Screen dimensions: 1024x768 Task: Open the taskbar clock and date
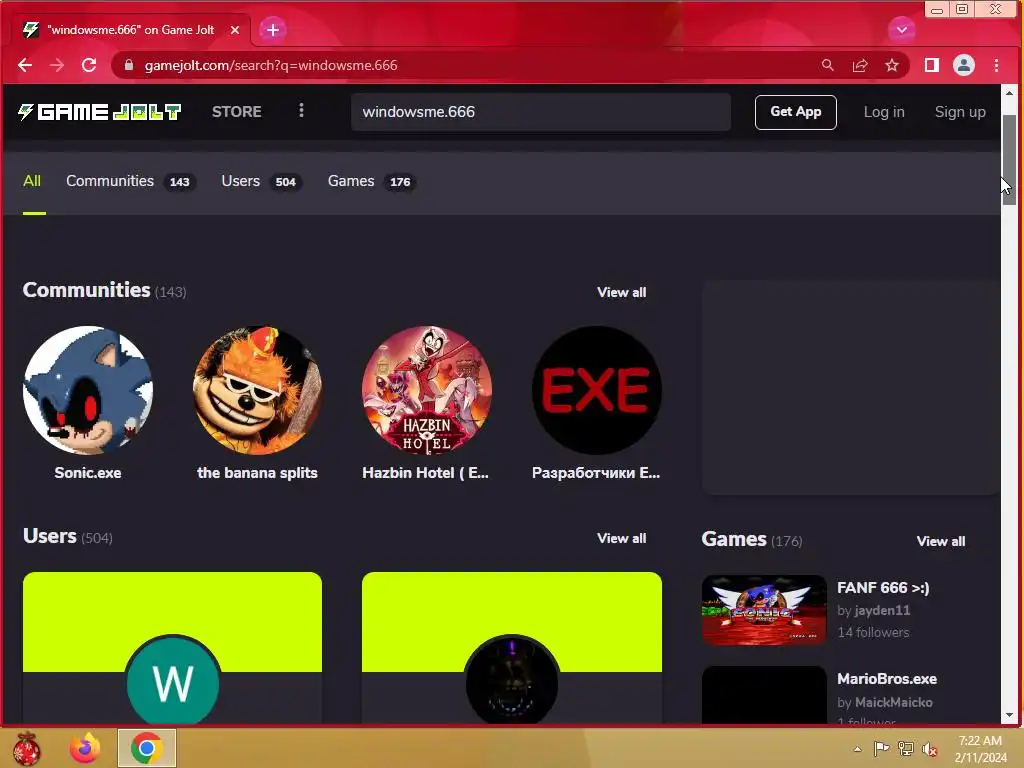(x=980, y=749)
